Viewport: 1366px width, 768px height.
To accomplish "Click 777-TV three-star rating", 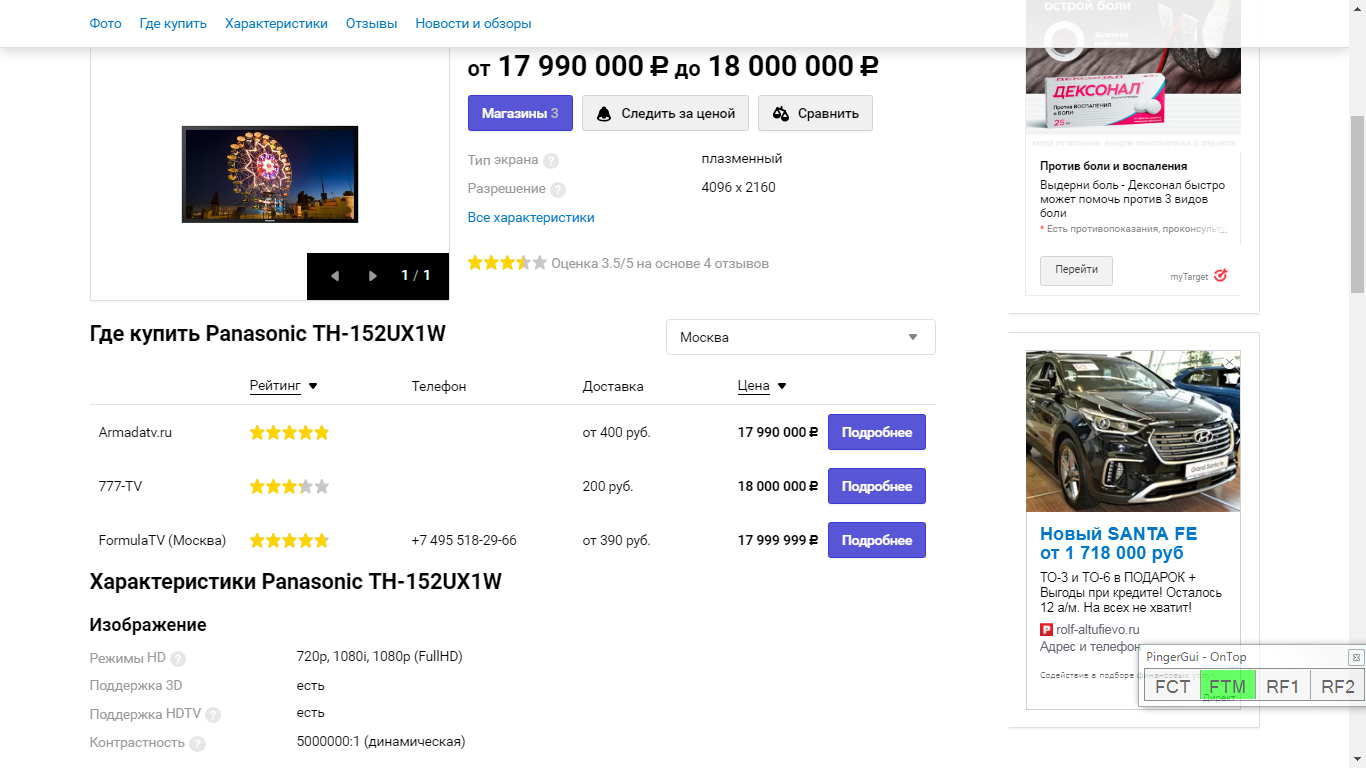I will point(289,487).
